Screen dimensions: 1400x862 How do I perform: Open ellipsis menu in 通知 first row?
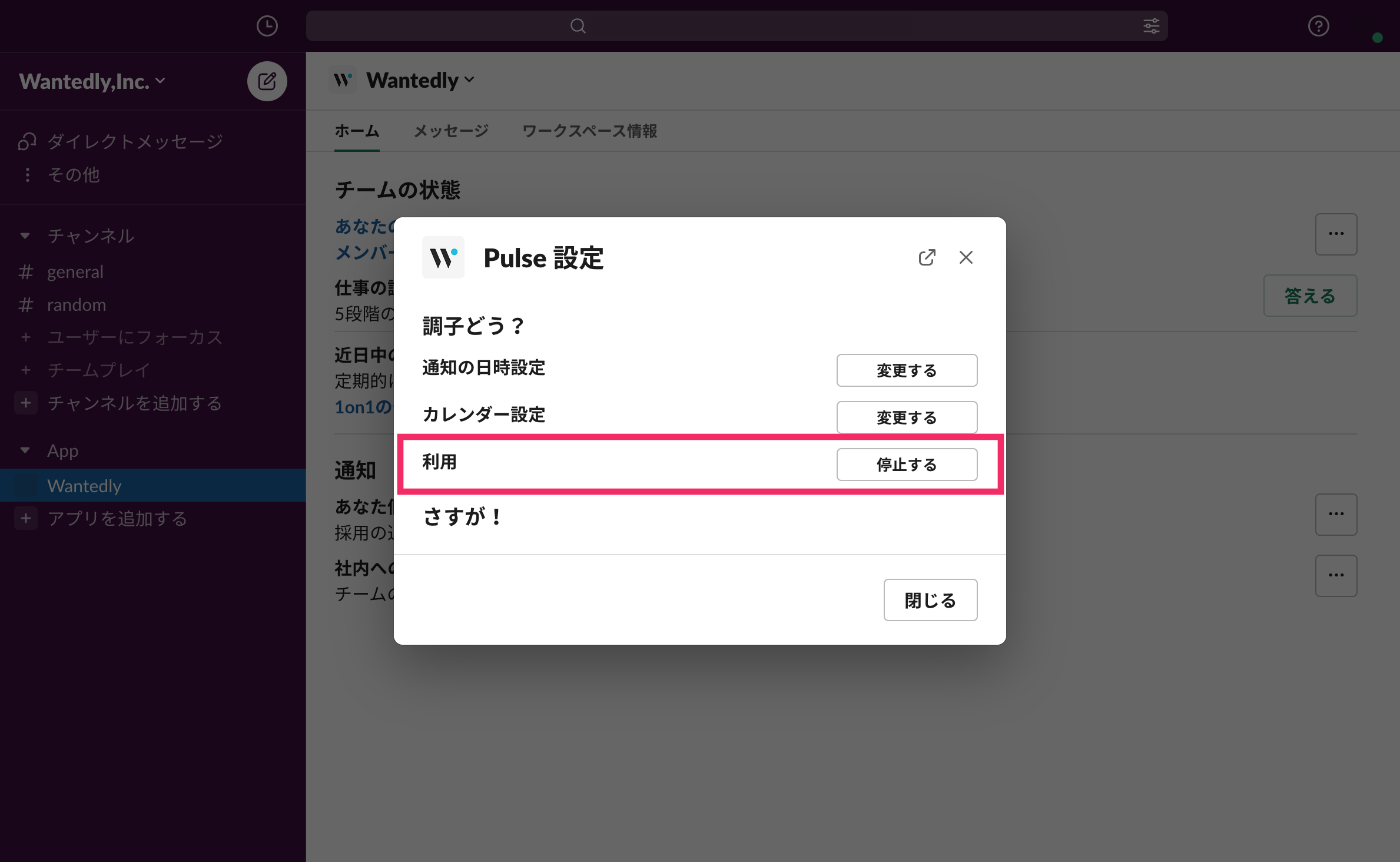click(1336, 515)
